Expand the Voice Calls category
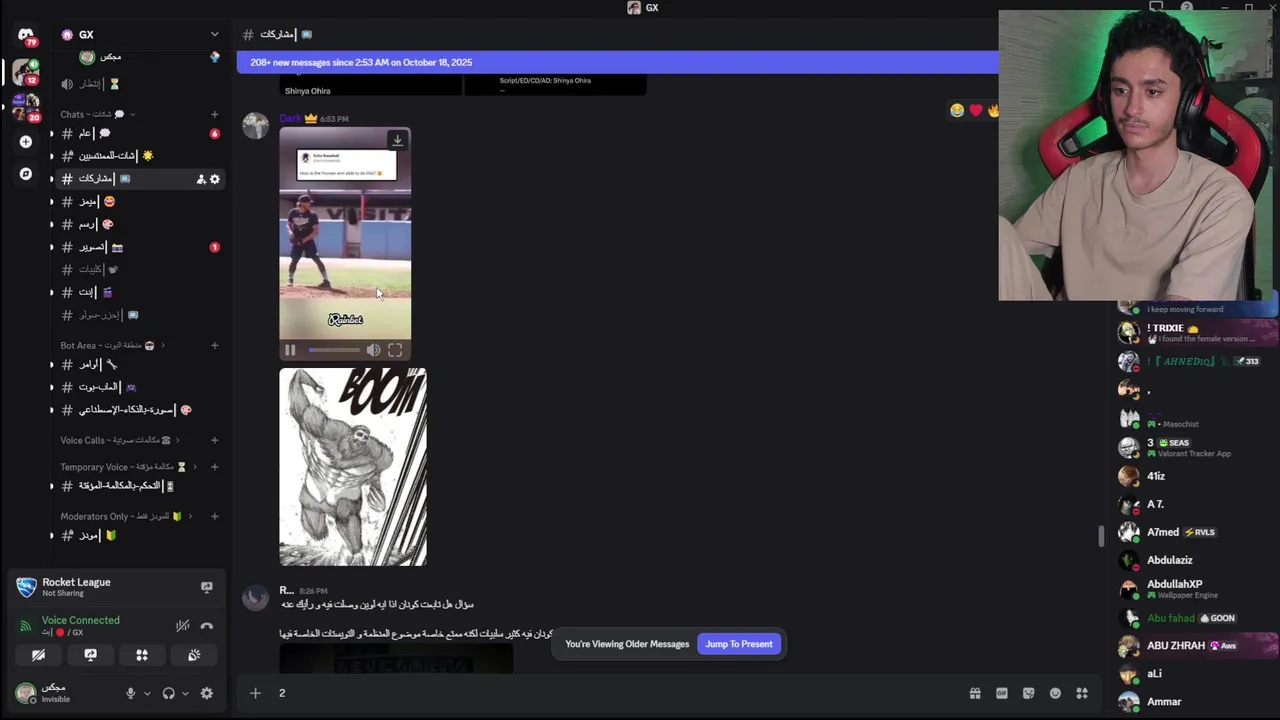The image size is (1280, 720). [x=119, y=440]
